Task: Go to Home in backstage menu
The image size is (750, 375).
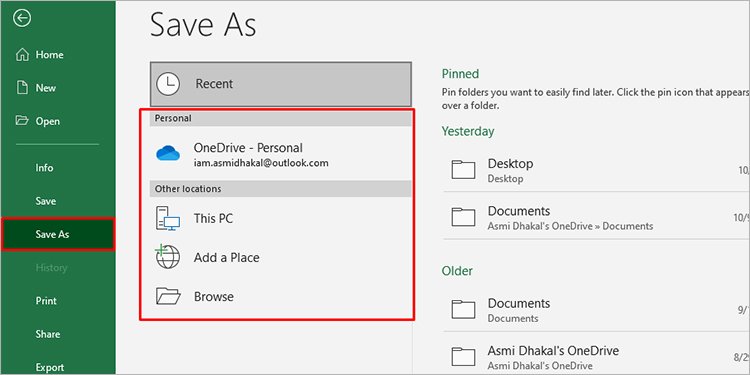Action: (x=58, y=55)
